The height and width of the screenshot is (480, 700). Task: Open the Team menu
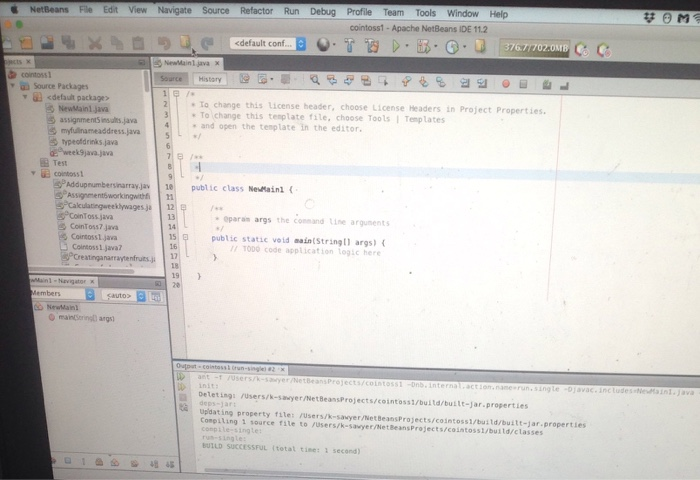(393, 13)
